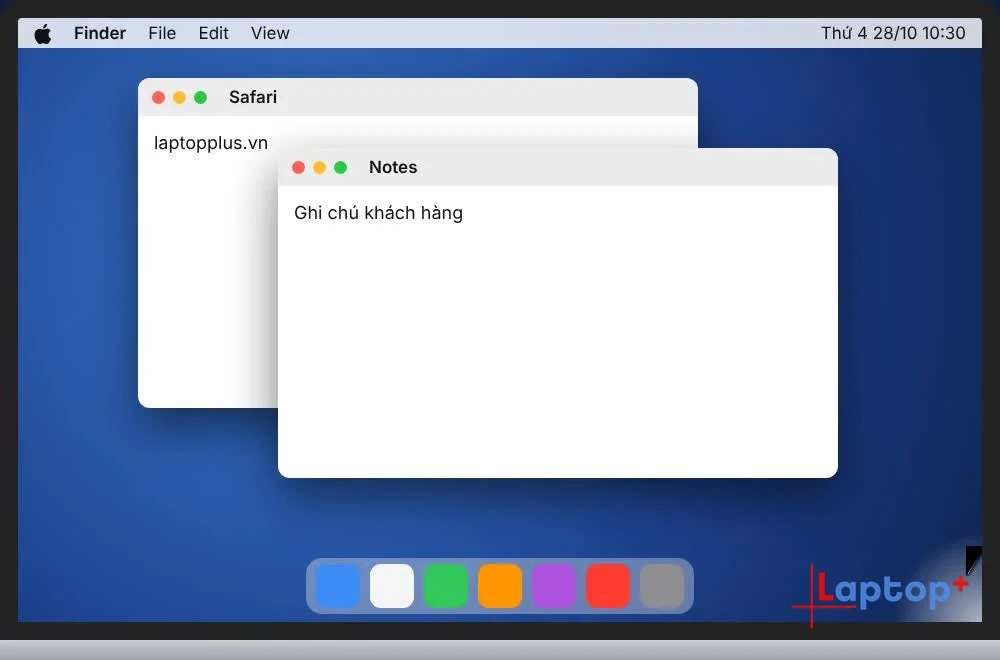This screenshot has height=660, width=1000.
Task: Minimize the Safari window with yellow button
Action: click(x=179, y=97)
